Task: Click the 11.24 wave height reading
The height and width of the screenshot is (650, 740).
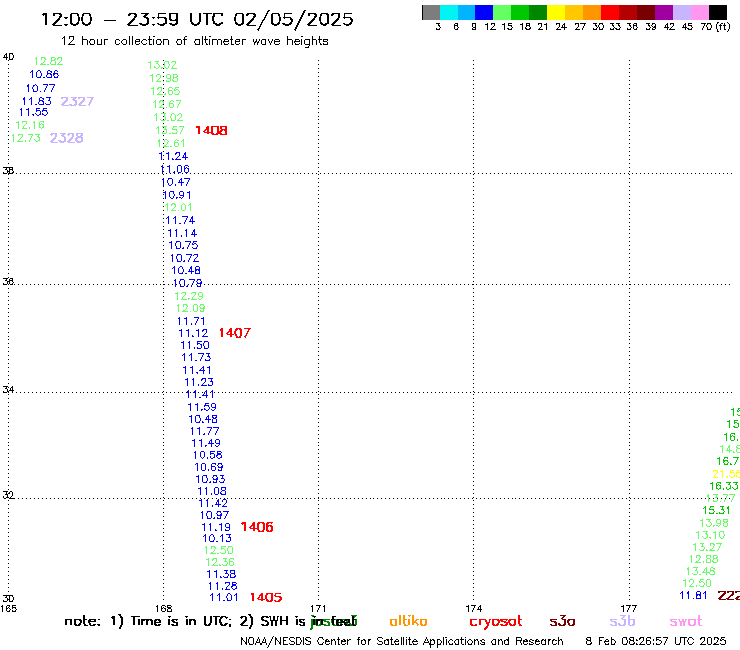Action: [173, 156]
